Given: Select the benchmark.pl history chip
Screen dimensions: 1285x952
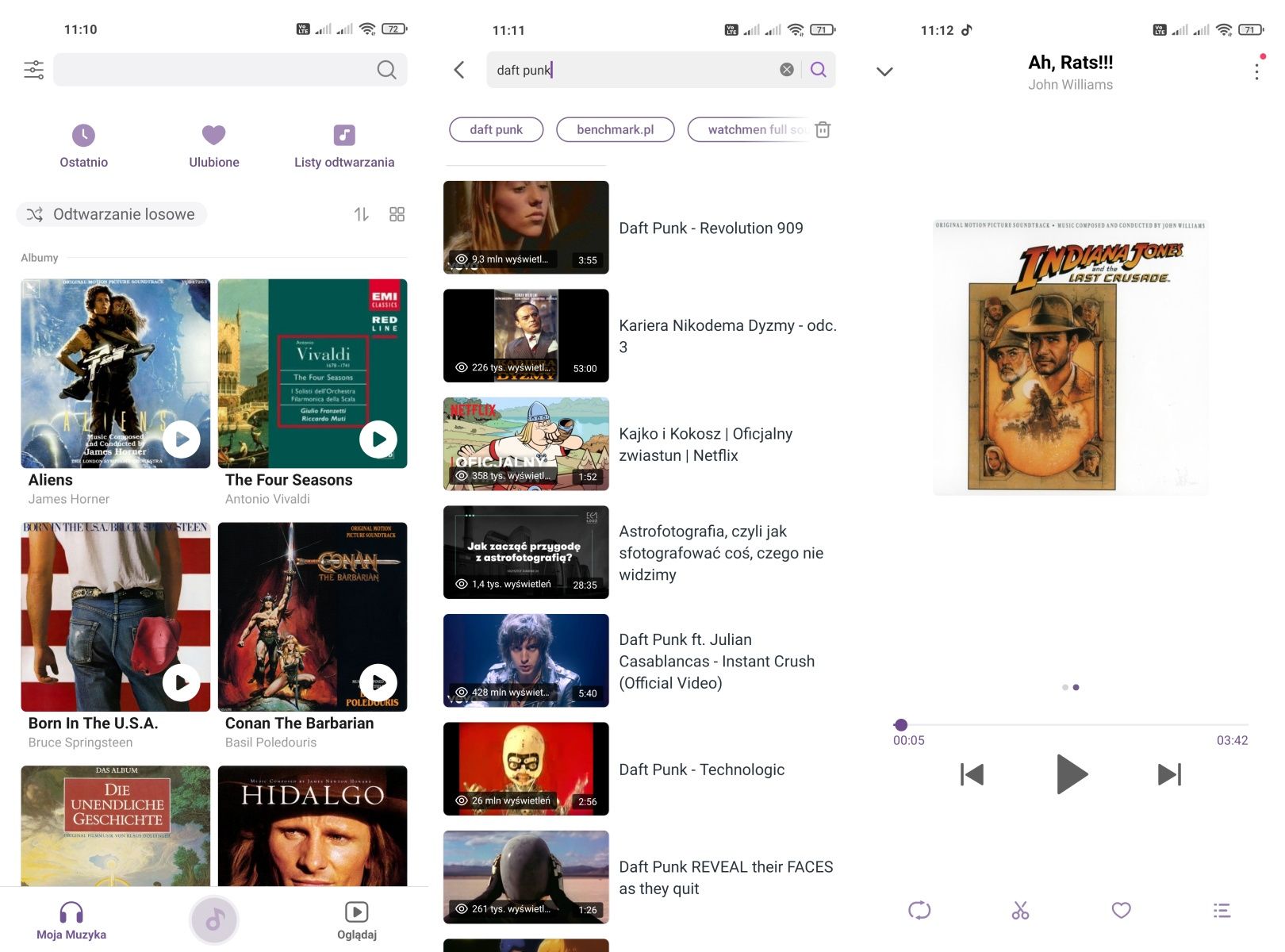Looking at the screenshot, I should pos(616,129).
